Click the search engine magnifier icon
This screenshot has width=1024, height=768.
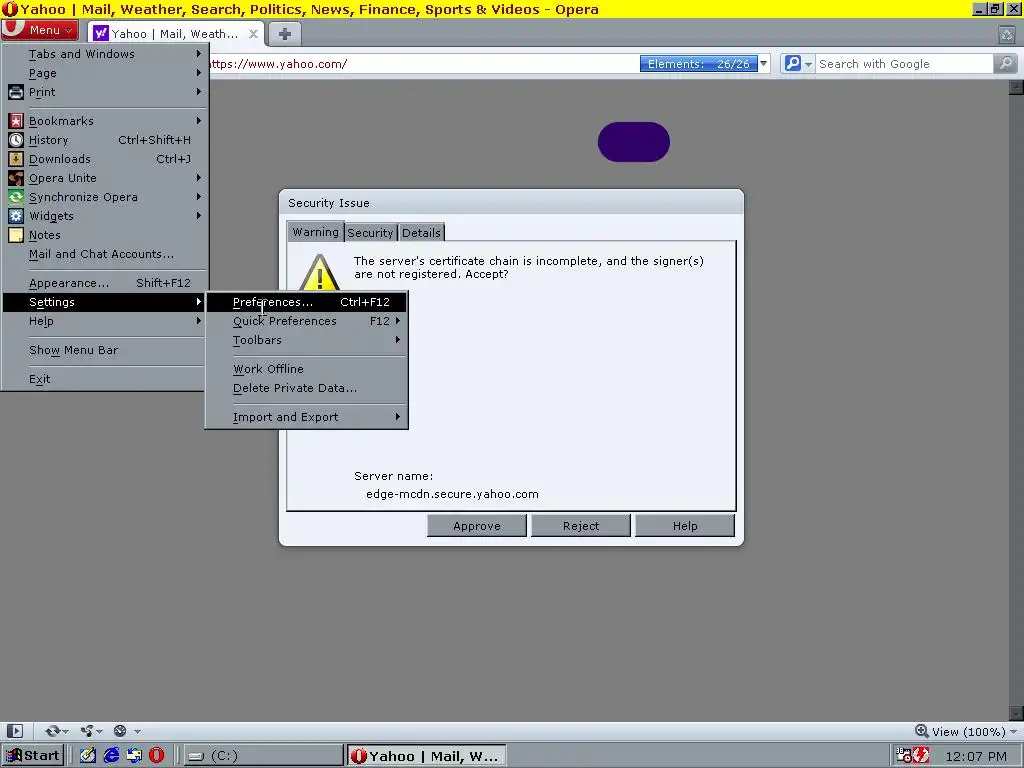coord(792,63)
